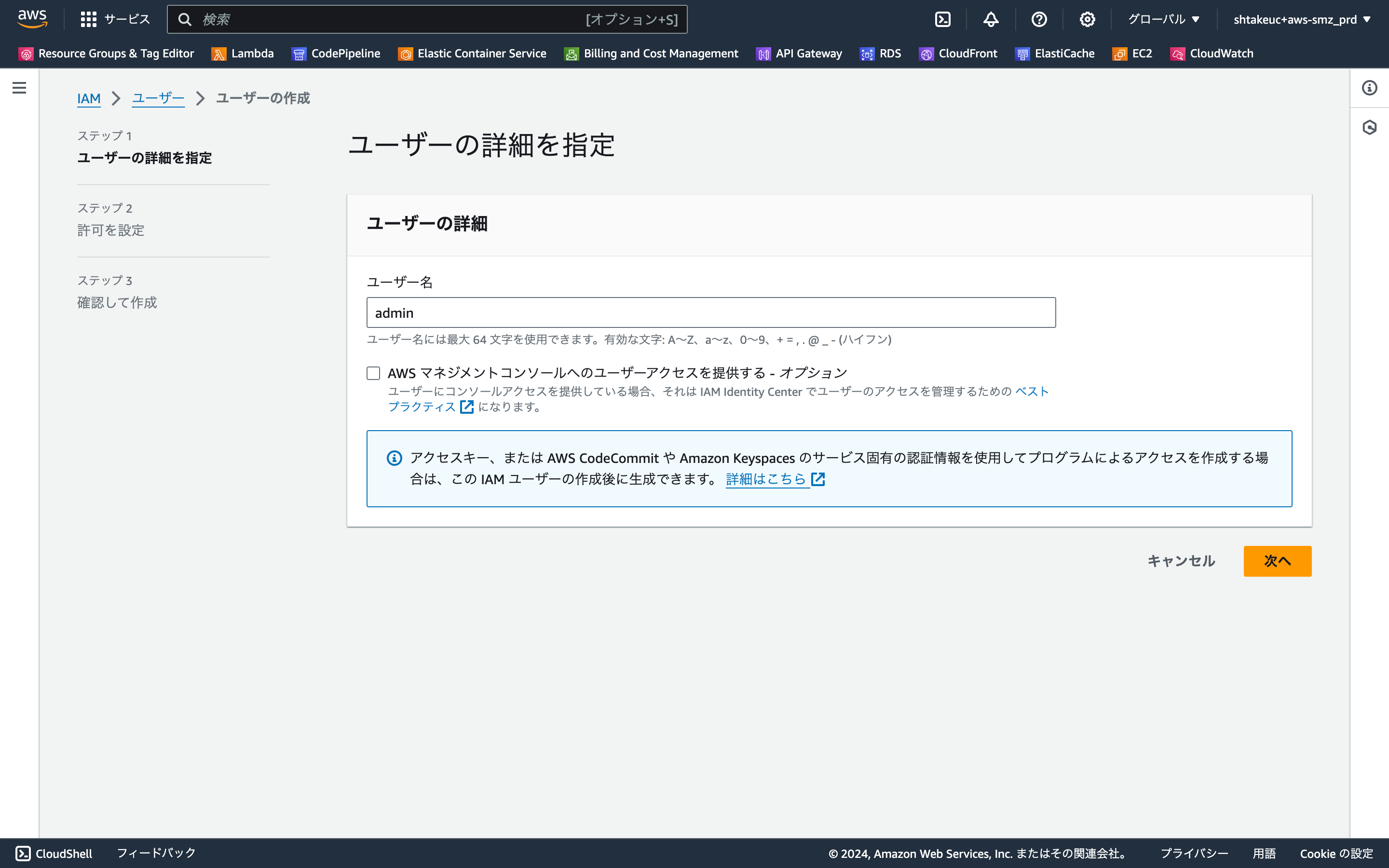Screen dimensions: 1389x868
Task: Click the AWS logo home icon
Action: coord(32,19)
